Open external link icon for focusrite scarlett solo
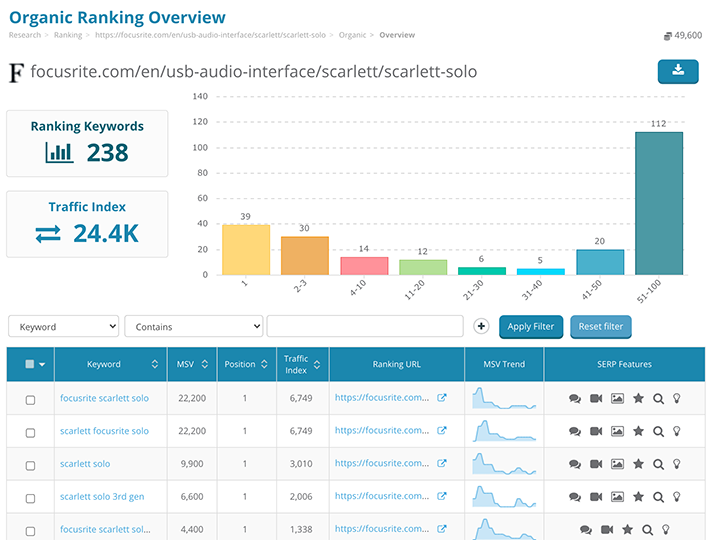The width and height of the screenshot is (720, 540). (x=442, y=398)
